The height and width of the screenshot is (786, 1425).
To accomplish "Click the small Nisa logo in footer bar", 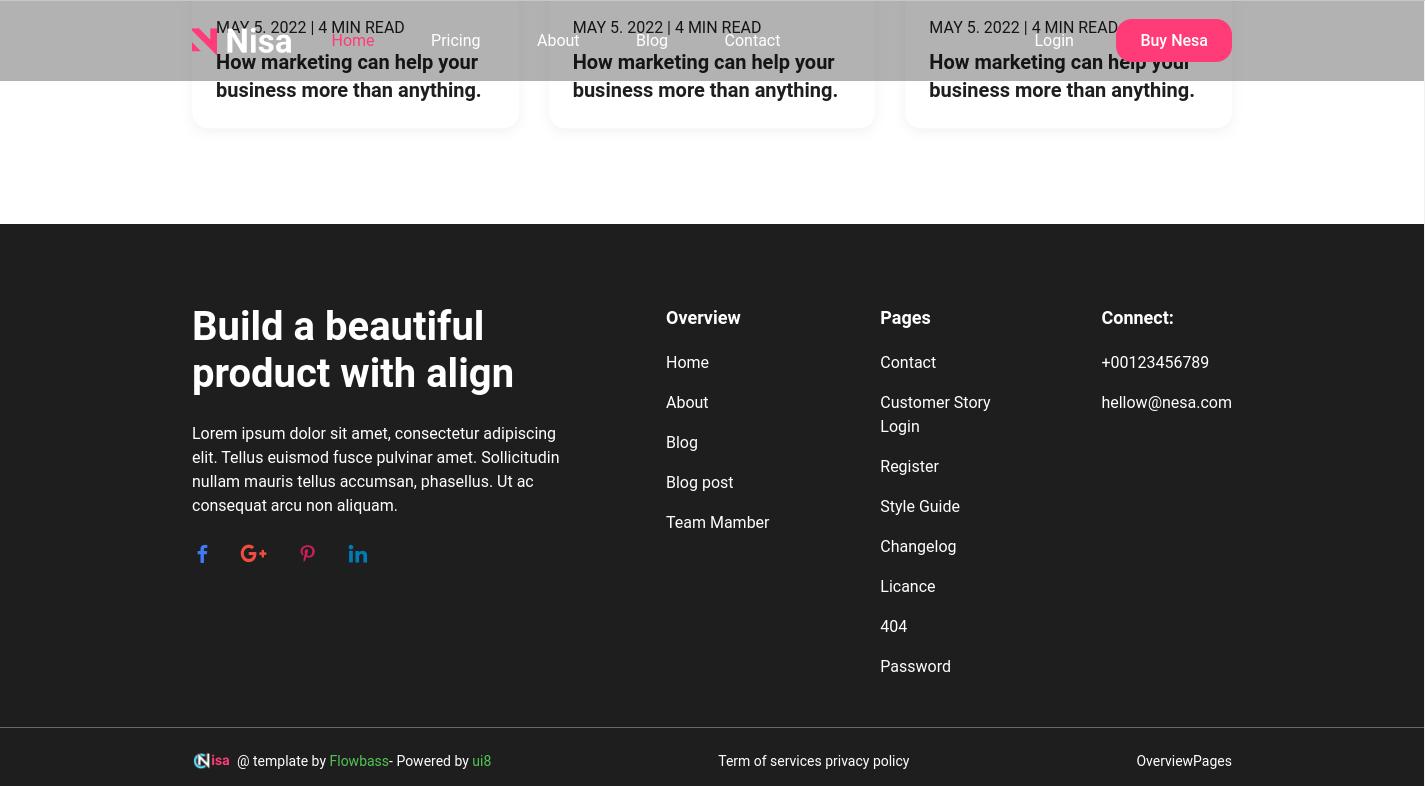I will [212, 761].
